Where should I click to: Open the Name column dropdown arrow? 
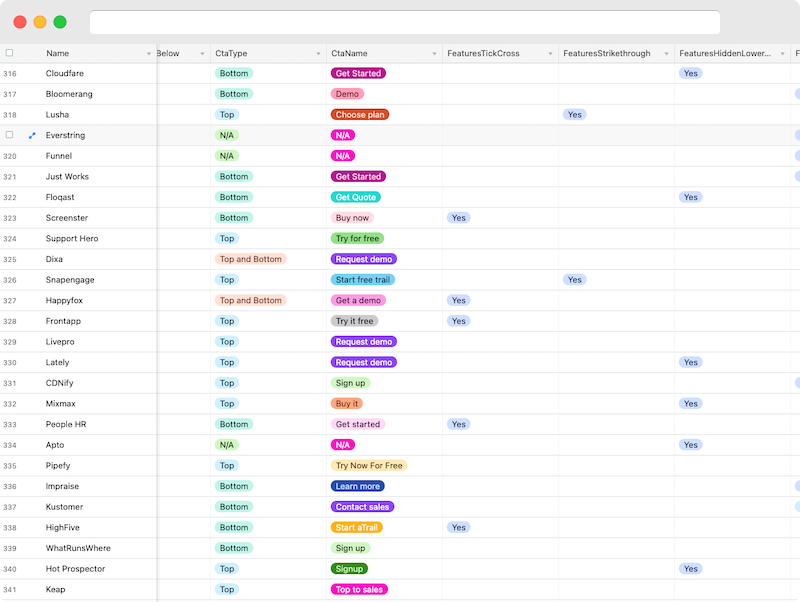coord(148,54)
